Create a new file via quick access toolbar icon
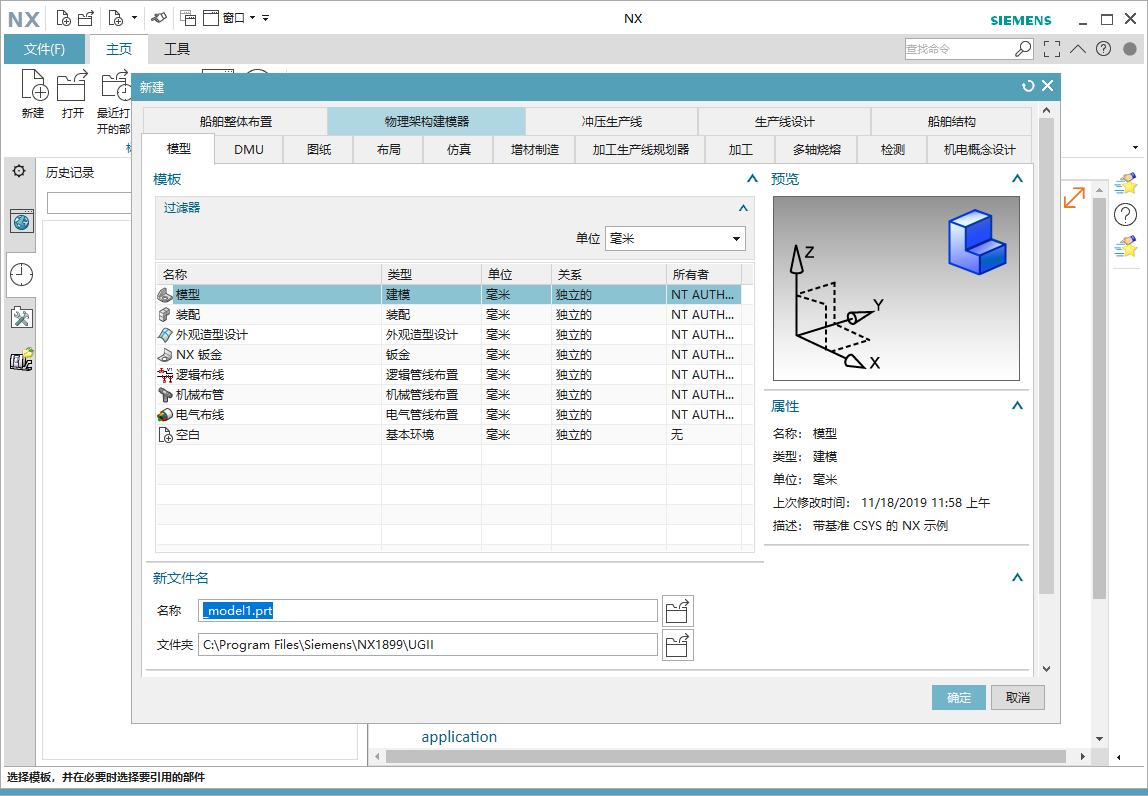1148x796 pixels. tap(64, 17)
